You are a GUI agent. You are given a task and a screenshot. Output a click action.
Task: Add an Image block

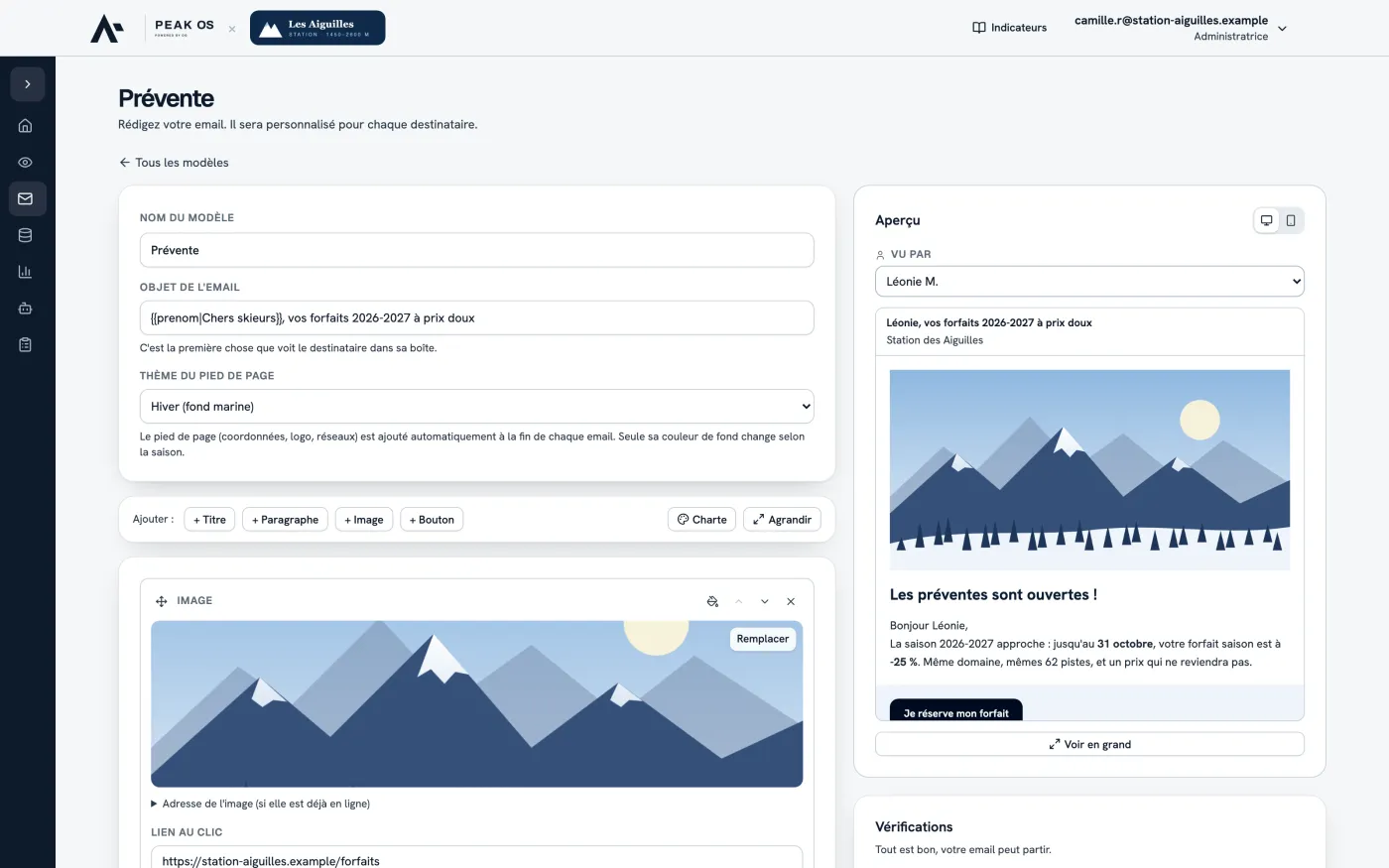[364, 520]
